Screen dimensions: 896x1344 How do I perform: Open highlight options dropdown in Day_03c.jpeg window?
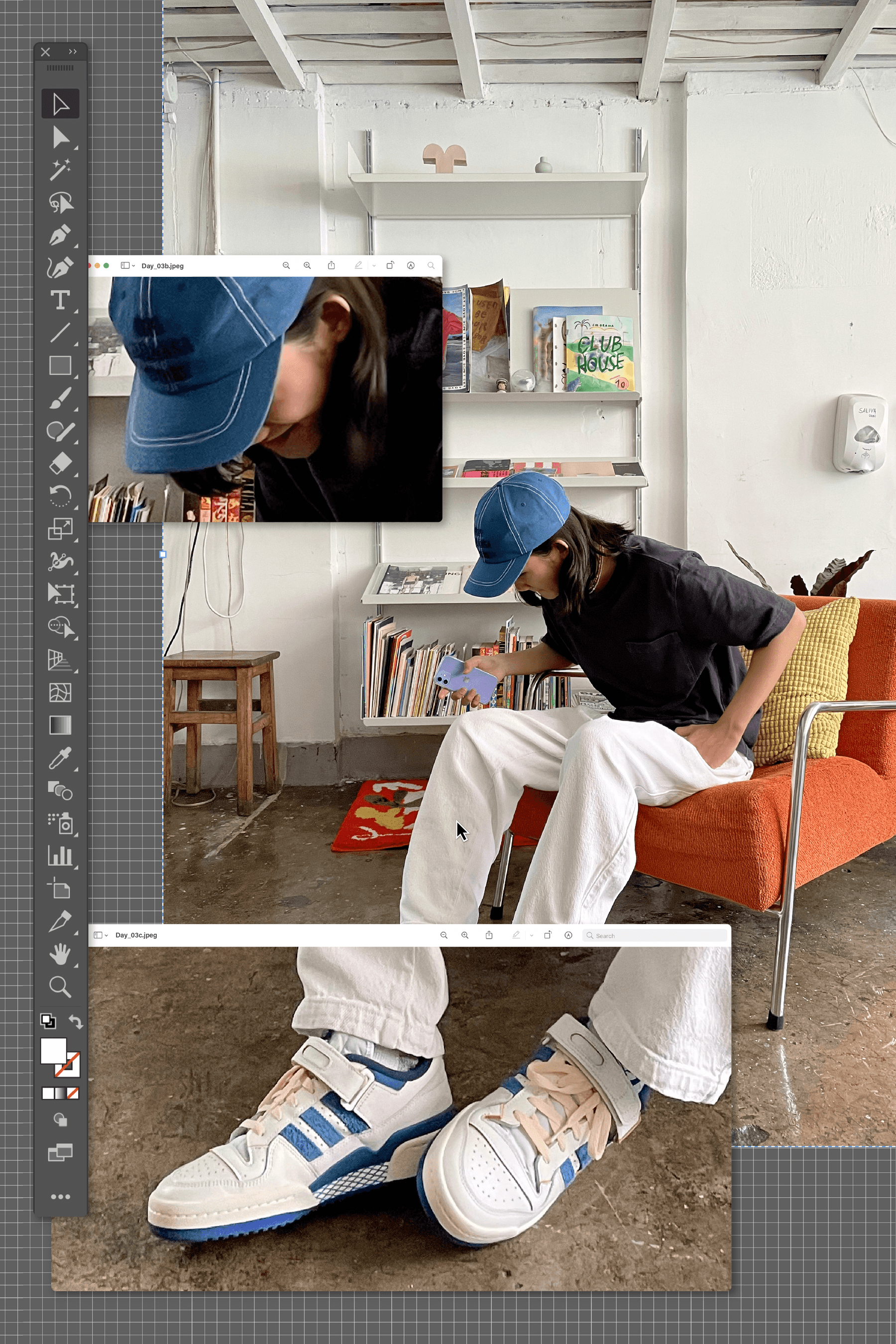(532, 935)
